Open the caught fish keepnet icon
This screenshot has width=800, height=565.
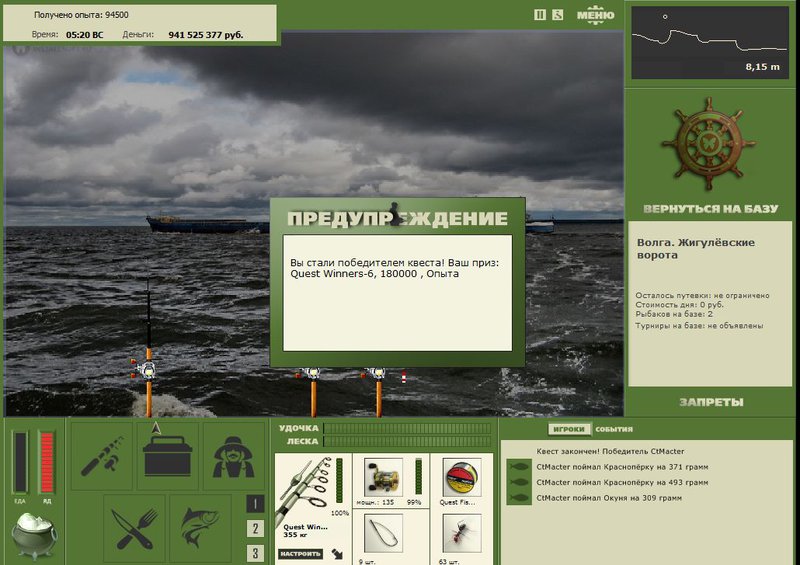coord(200,528)
